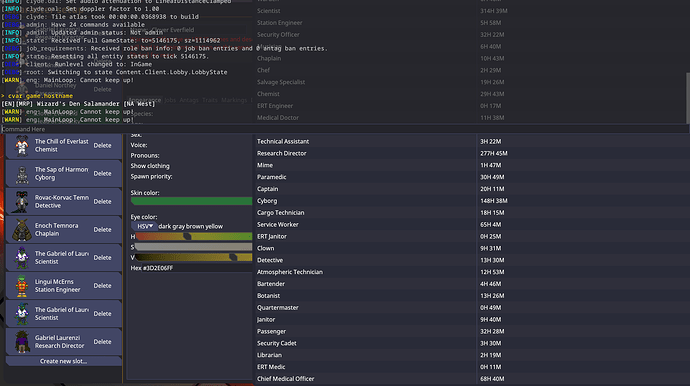The width and height of the screenshot is (690, 386).
Task: Select the Cyborg character sprite
Action: tap(22, 174)
